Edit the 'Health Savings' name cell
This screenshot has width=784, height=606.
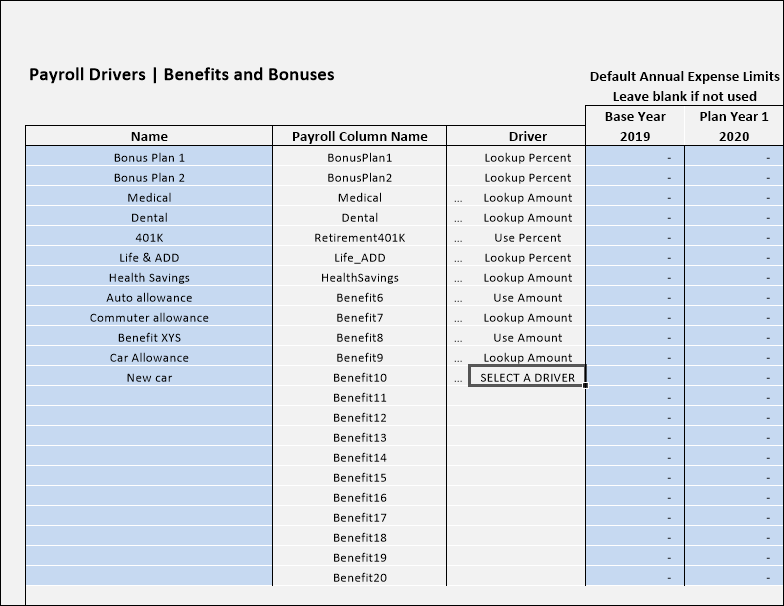tap(149, 276)
